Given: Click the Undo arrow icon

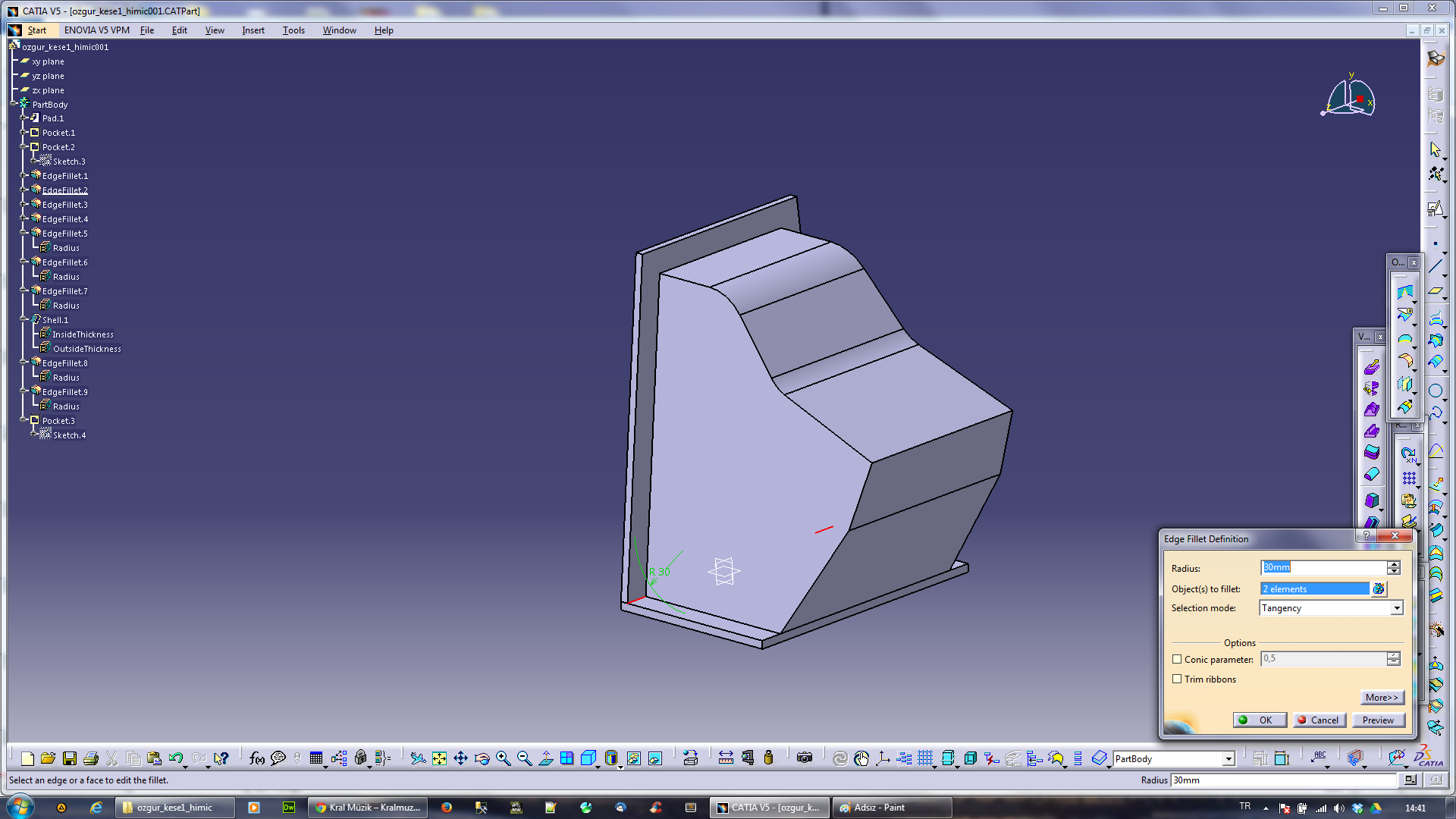Looking at the screenshot, I should 176,758.
